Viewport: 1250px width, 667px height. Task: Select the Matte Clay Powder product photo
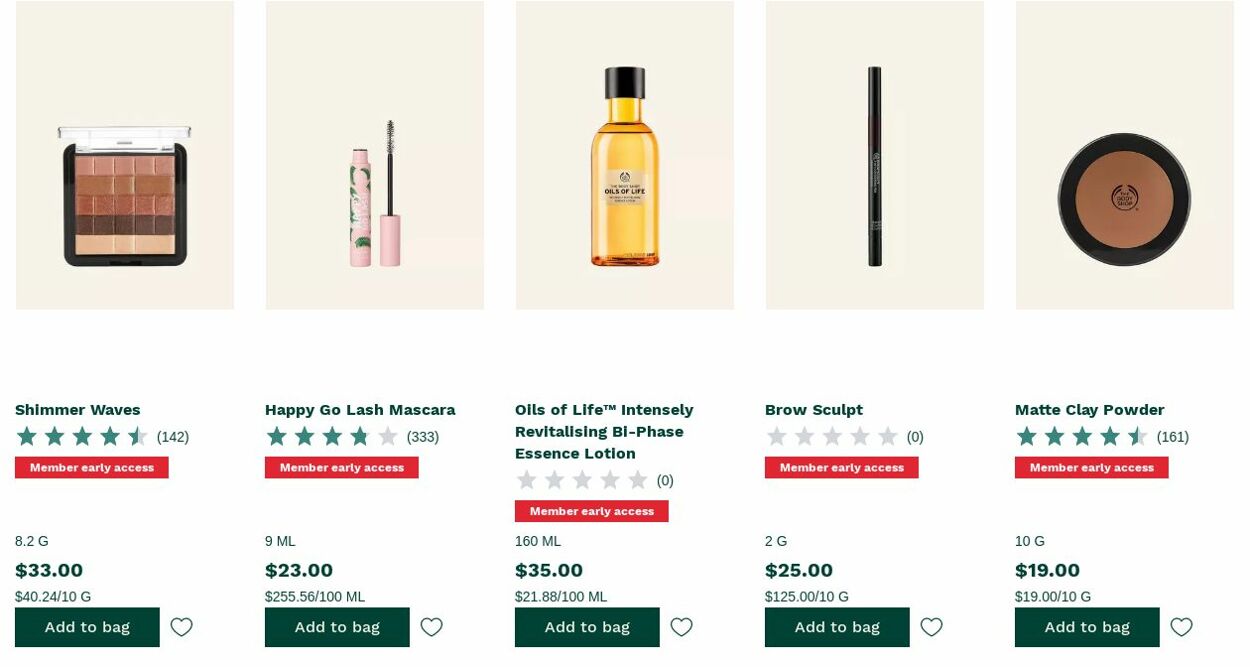coord(1124,155)
